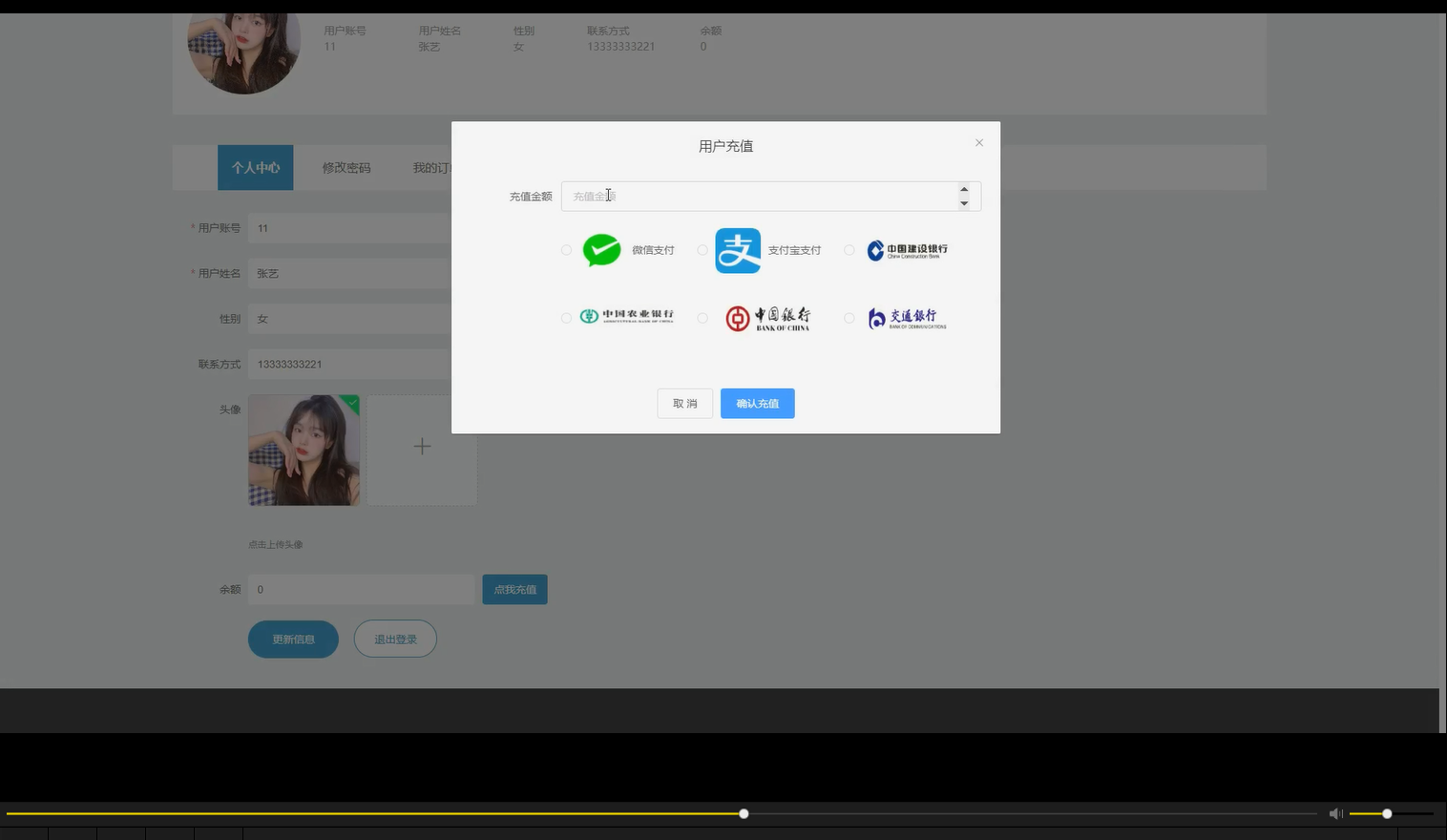Switch to the 我的订单 tab
The height and width of the screenshot is (840, 1447).
point(431,168)
